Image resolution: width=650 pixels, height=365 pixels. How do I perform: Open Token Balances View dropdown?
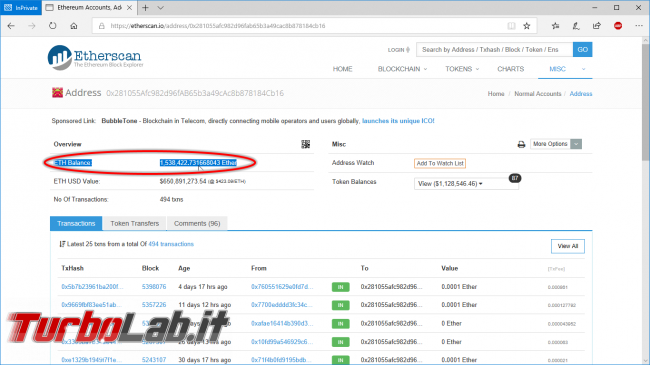[x=466, y=183]
